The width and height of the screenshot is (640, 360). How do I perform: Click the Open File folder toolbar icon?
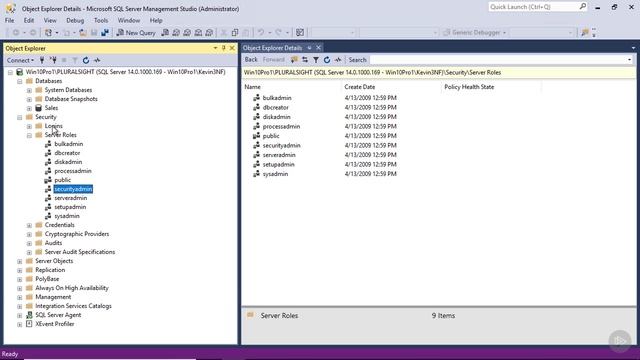coord(83,33)
